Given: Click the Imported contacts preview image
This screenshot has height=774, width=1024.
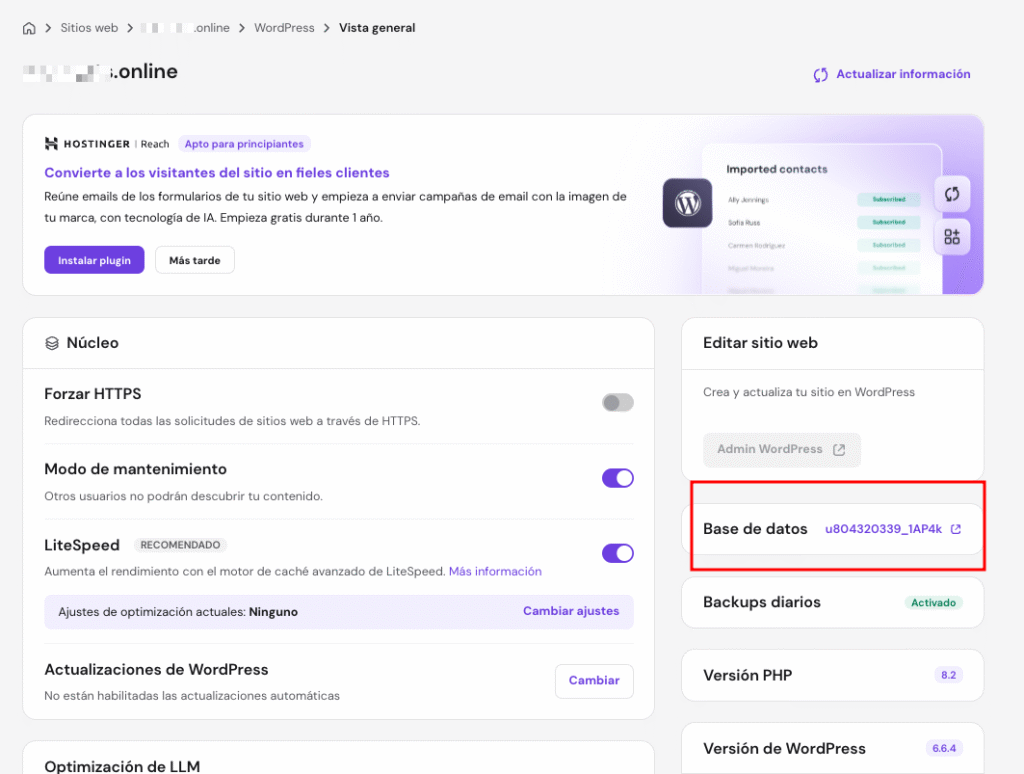Looking at the screenshot, I should coord(822,219).
